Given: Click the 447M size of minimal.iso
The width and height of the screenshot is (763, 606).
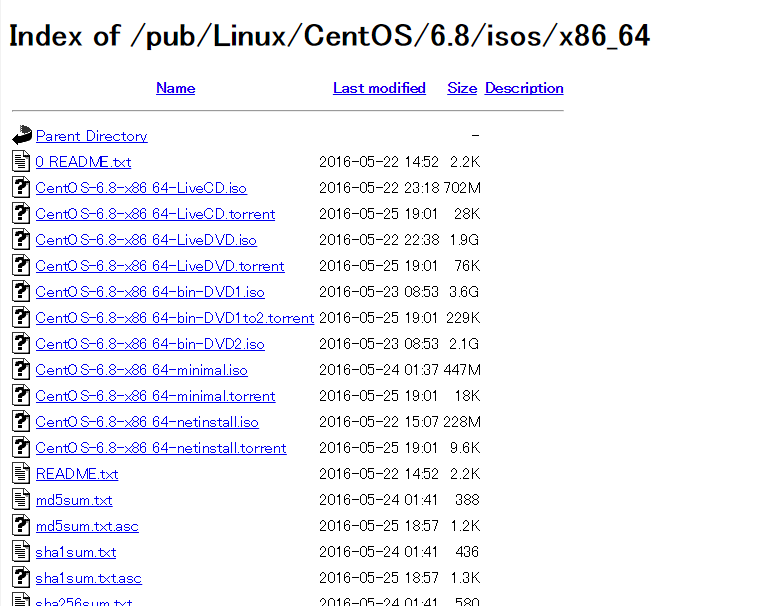Looking at the screenshot, I should click(x=461, y=369).
